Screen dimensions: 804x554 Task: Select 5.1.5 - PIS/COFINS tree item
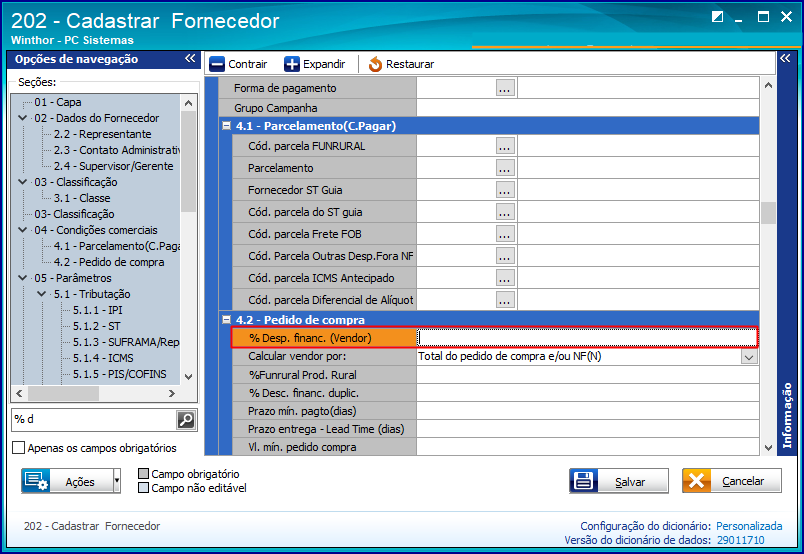click(119, 374)
